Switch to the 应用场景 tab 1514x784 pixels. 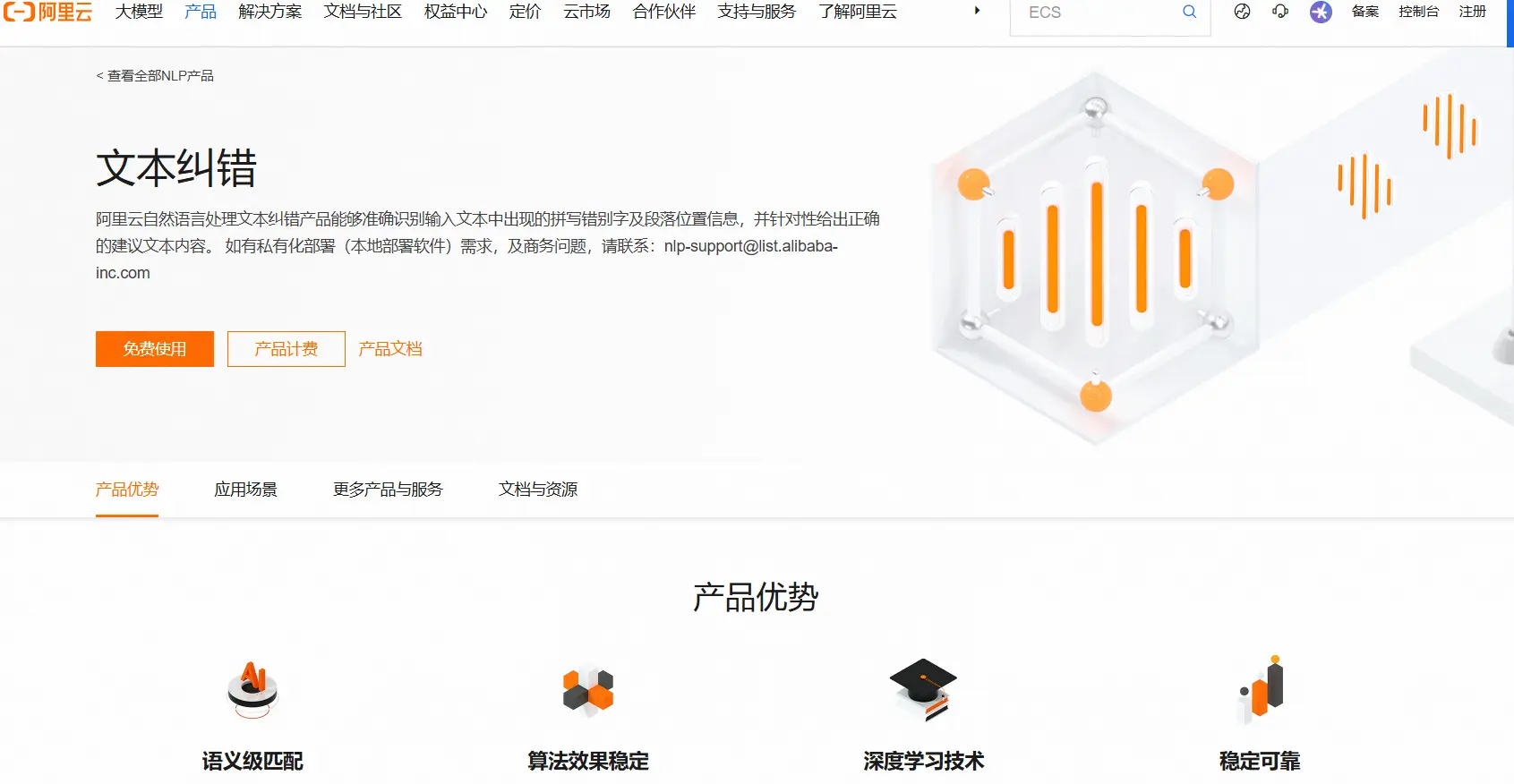tap(246, 490)
